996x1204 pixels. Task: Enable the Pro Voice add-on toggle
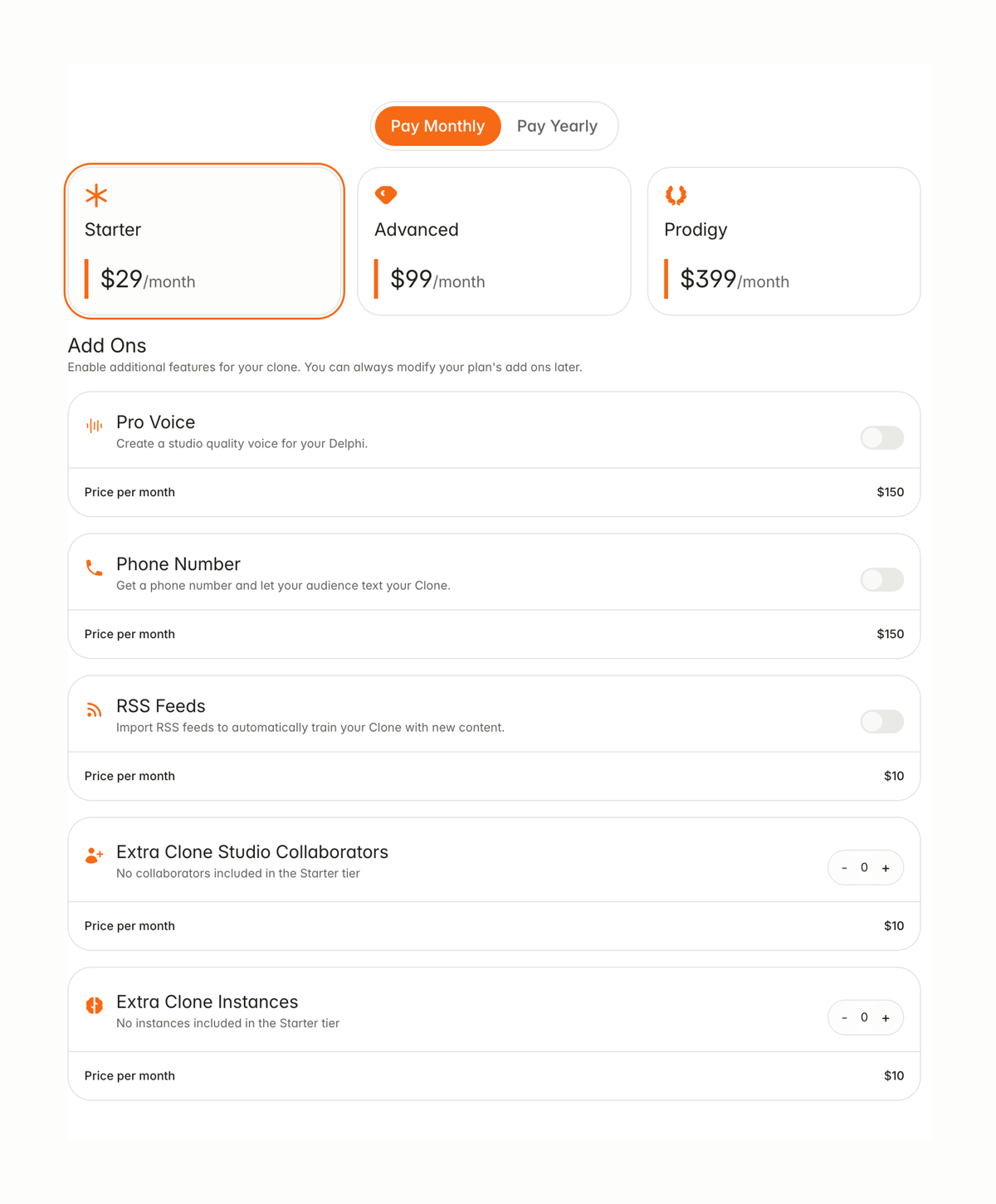click(881, 438)
